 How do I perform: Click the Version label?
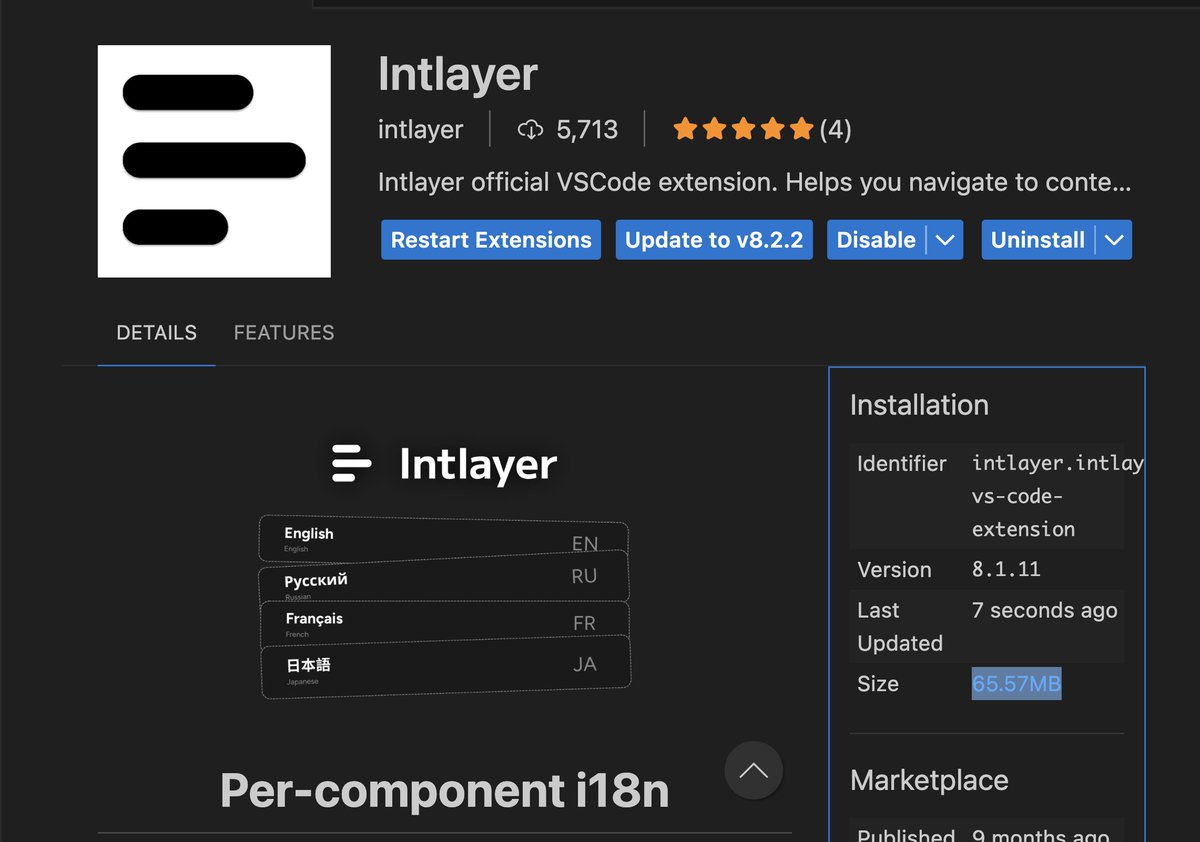click(x=894, y=569)
